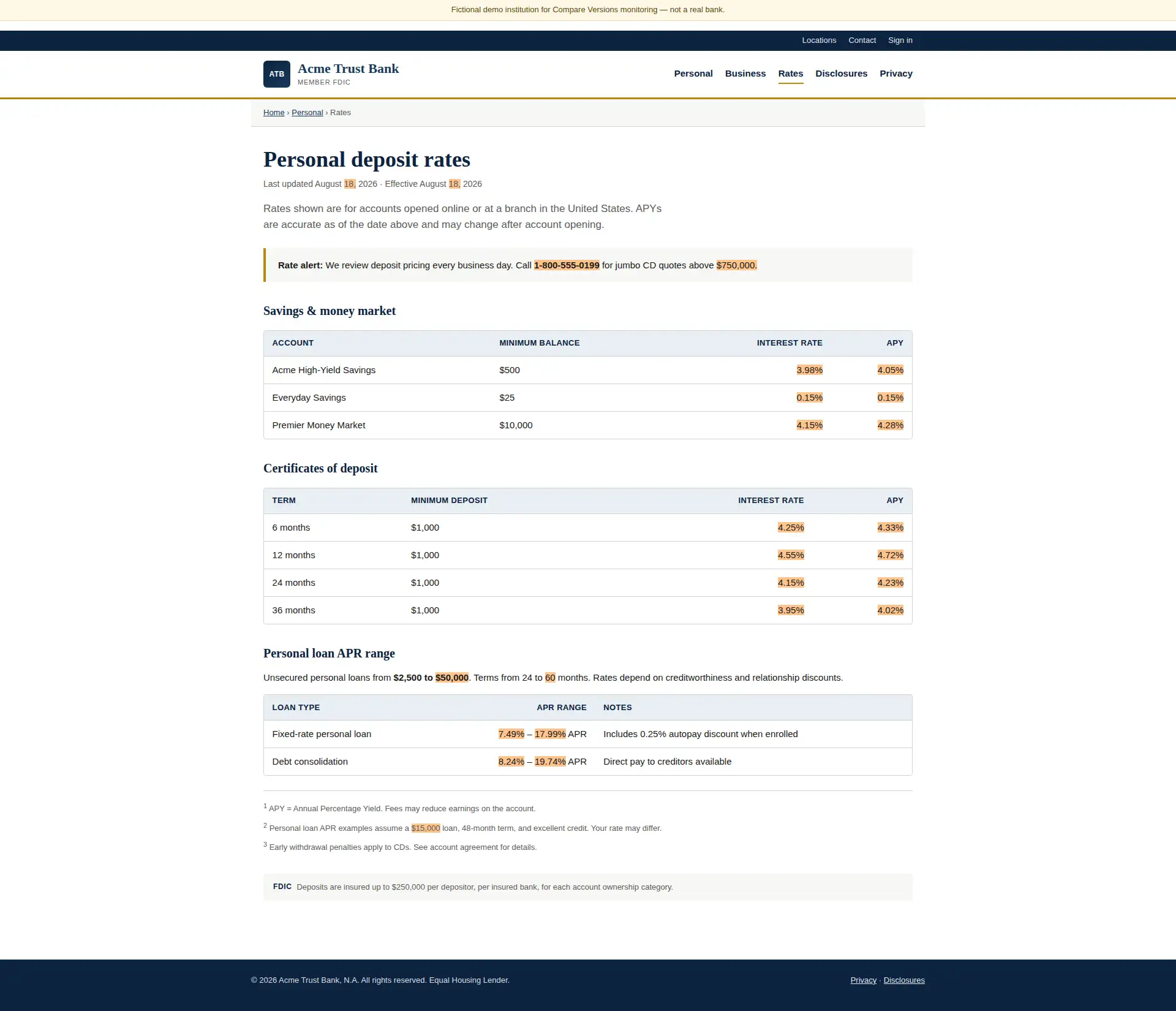Image resolution: width=1176 pixels, height=1011 pixels.
Task: Click the ATB logo icon
Action: 277,74
